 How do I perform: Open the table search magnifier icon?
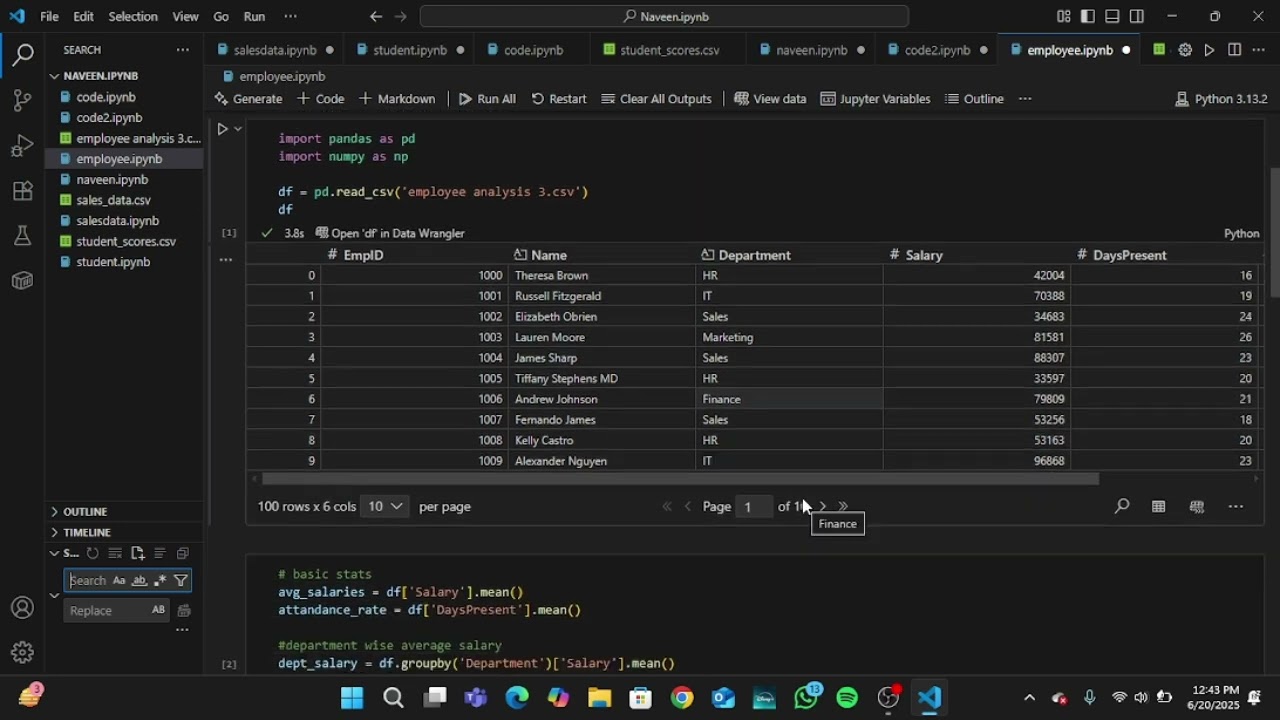tap(1122, 507)
